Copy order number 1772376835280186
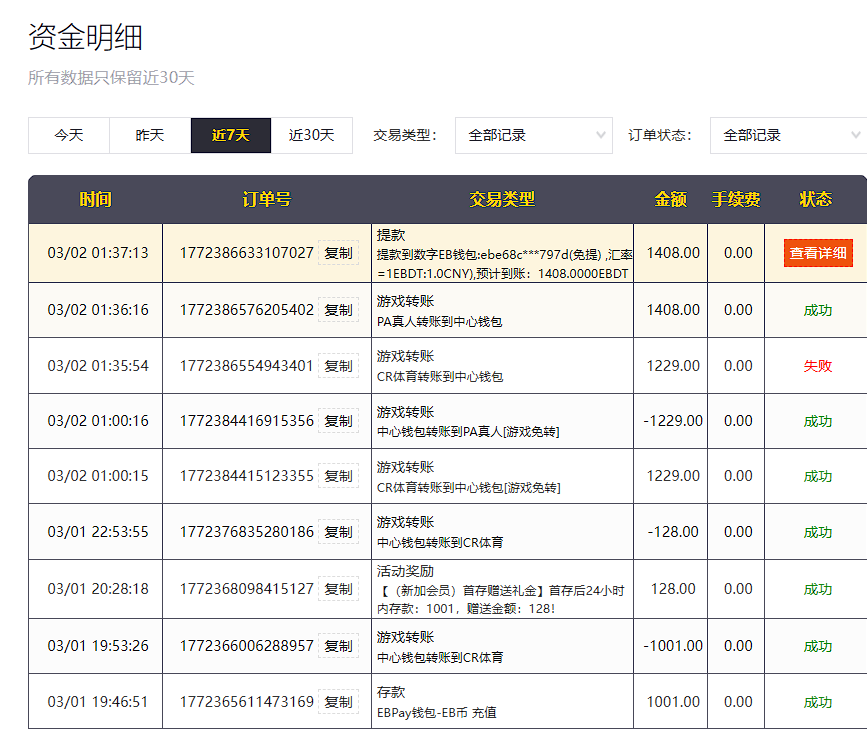 pos(338,532)
